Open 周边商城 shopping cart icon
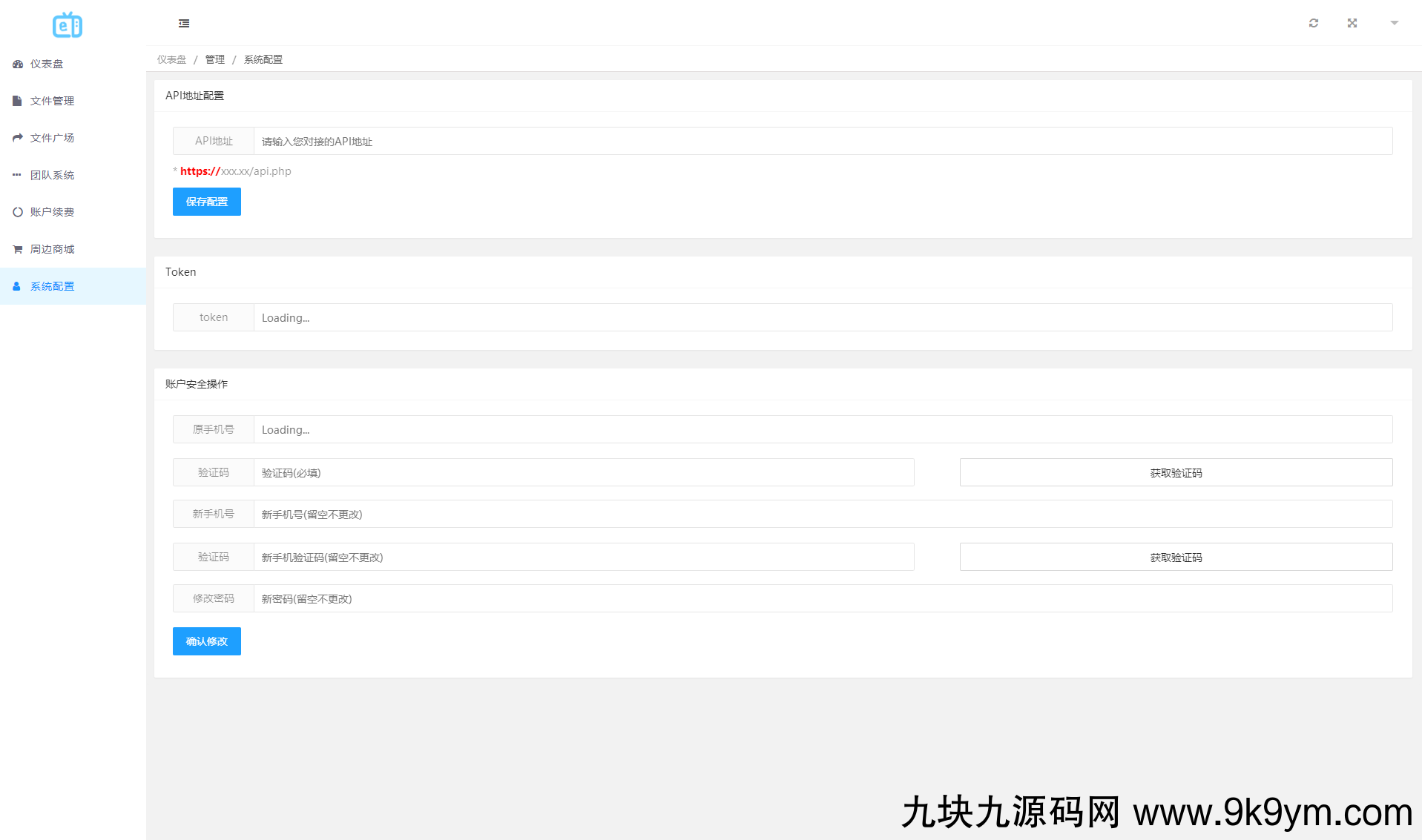The image size is (1422, 840). (x=17, y=248)
